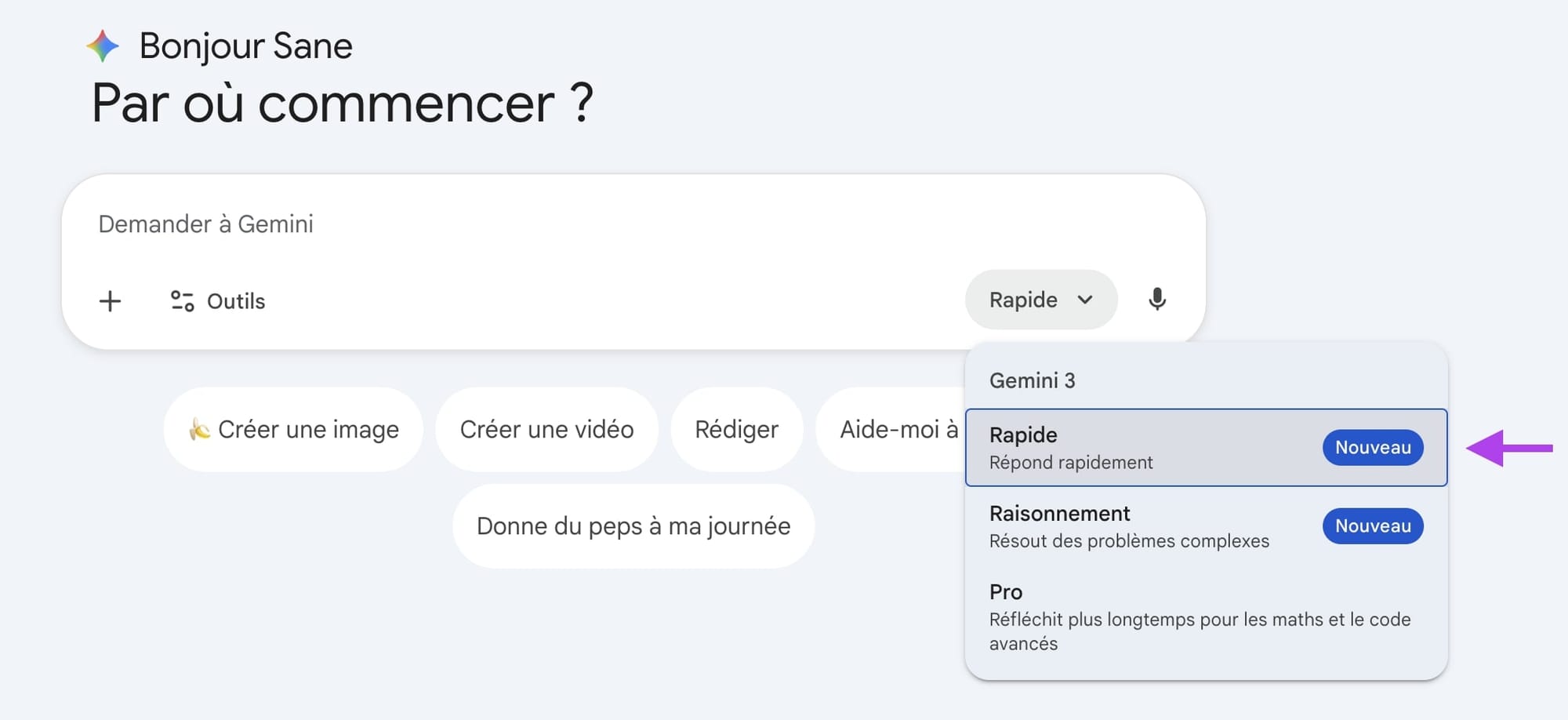Activate the microphone voice input
Image resolution: width=1568 pixels, height=720 pixels.
1157,300
